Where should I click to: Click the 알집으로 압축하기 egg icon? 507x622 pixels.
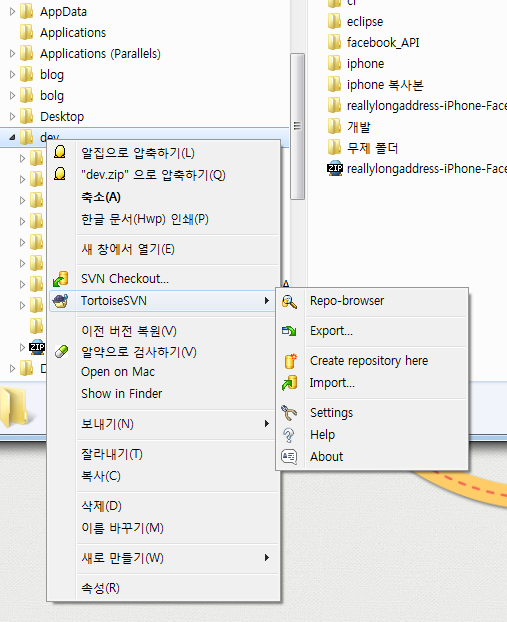[60, 152]
